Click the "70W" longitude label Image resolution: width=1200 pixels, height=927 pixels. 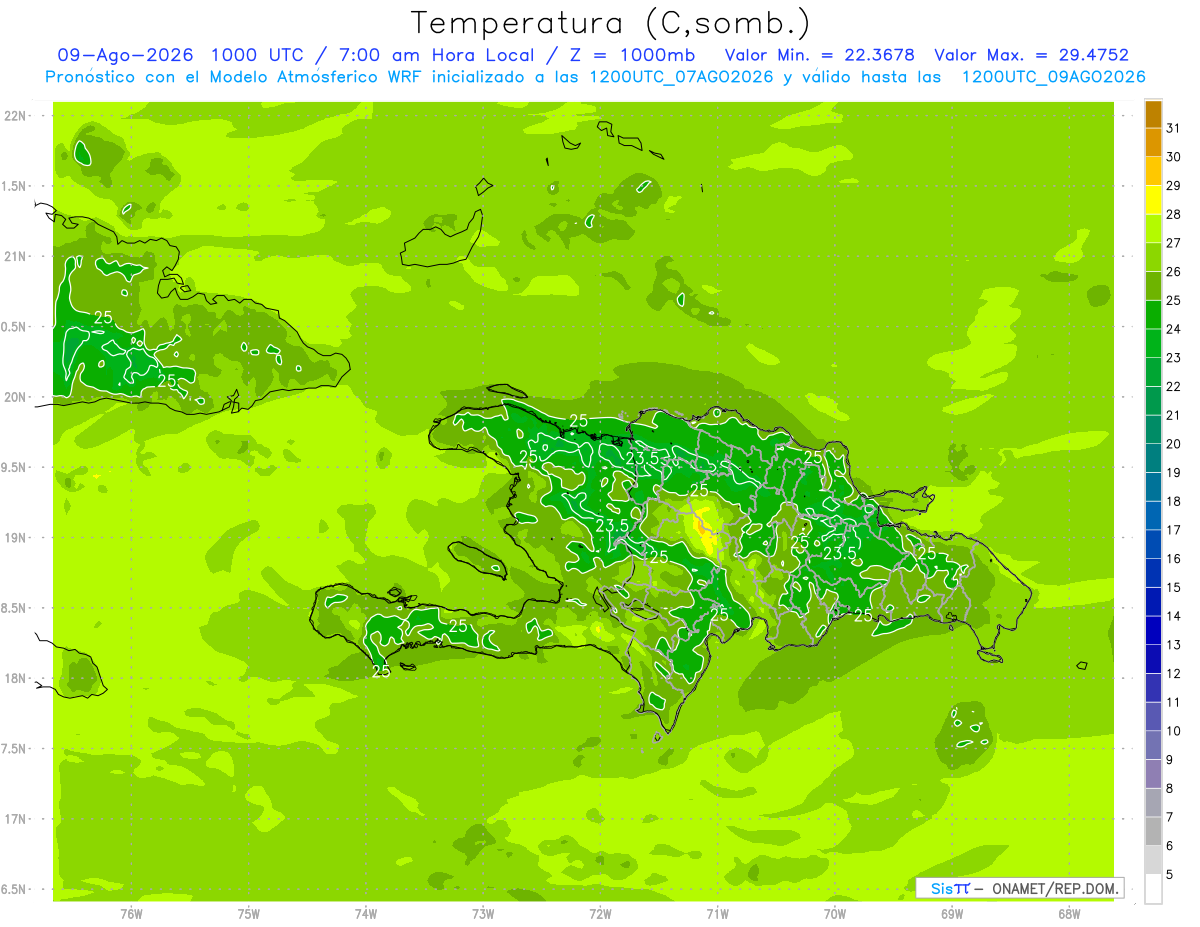click(x=835, y=914)
